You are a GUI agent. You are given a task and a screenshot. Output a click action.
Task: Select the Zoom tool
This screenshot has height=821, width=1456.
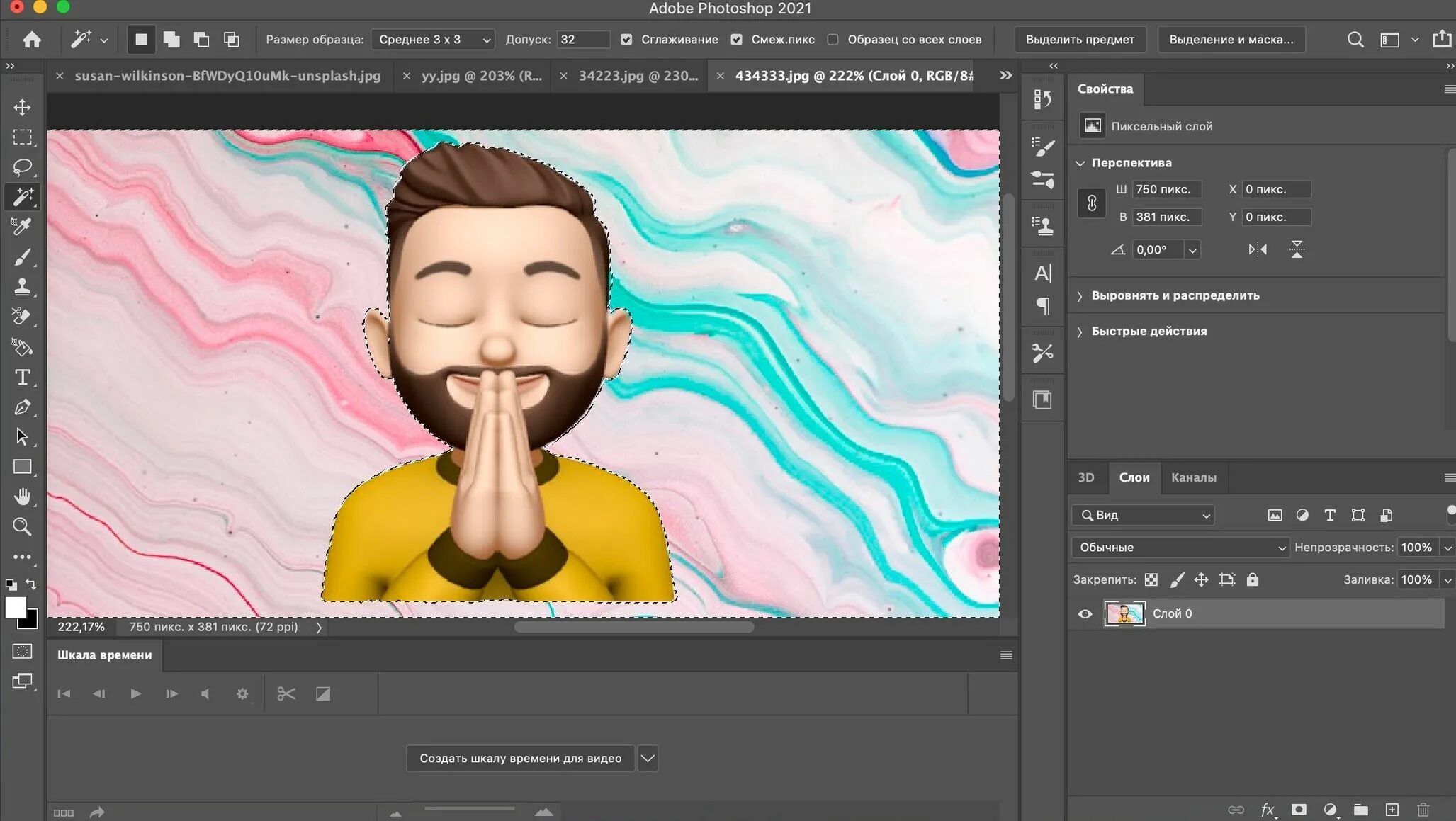(x=22, y=527)
